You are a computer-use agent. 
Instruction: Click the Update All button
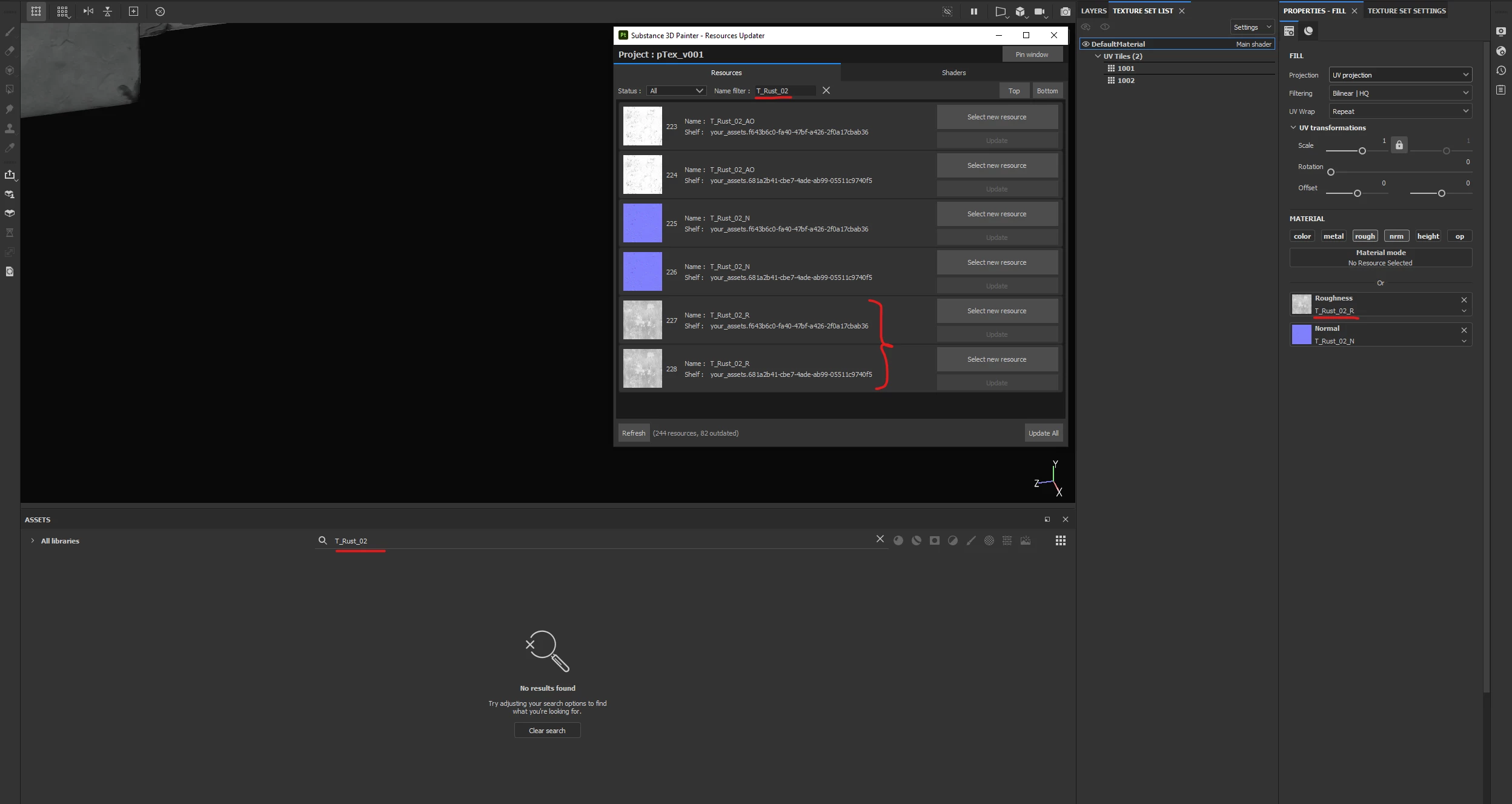point(1043,433)
